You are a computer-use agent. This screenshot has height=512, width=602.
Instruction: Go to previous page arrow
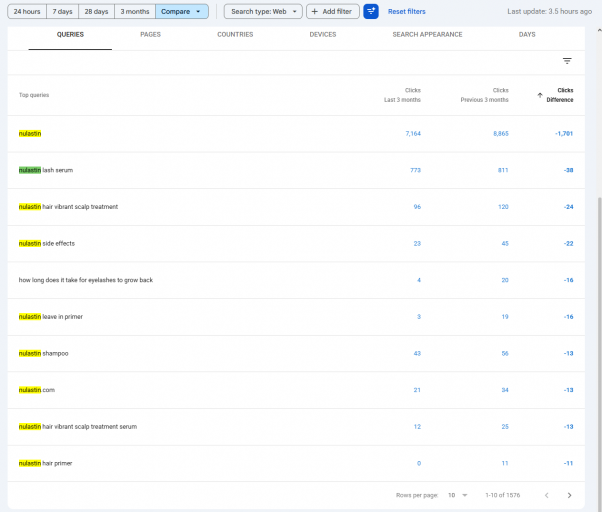pos(547,495)
